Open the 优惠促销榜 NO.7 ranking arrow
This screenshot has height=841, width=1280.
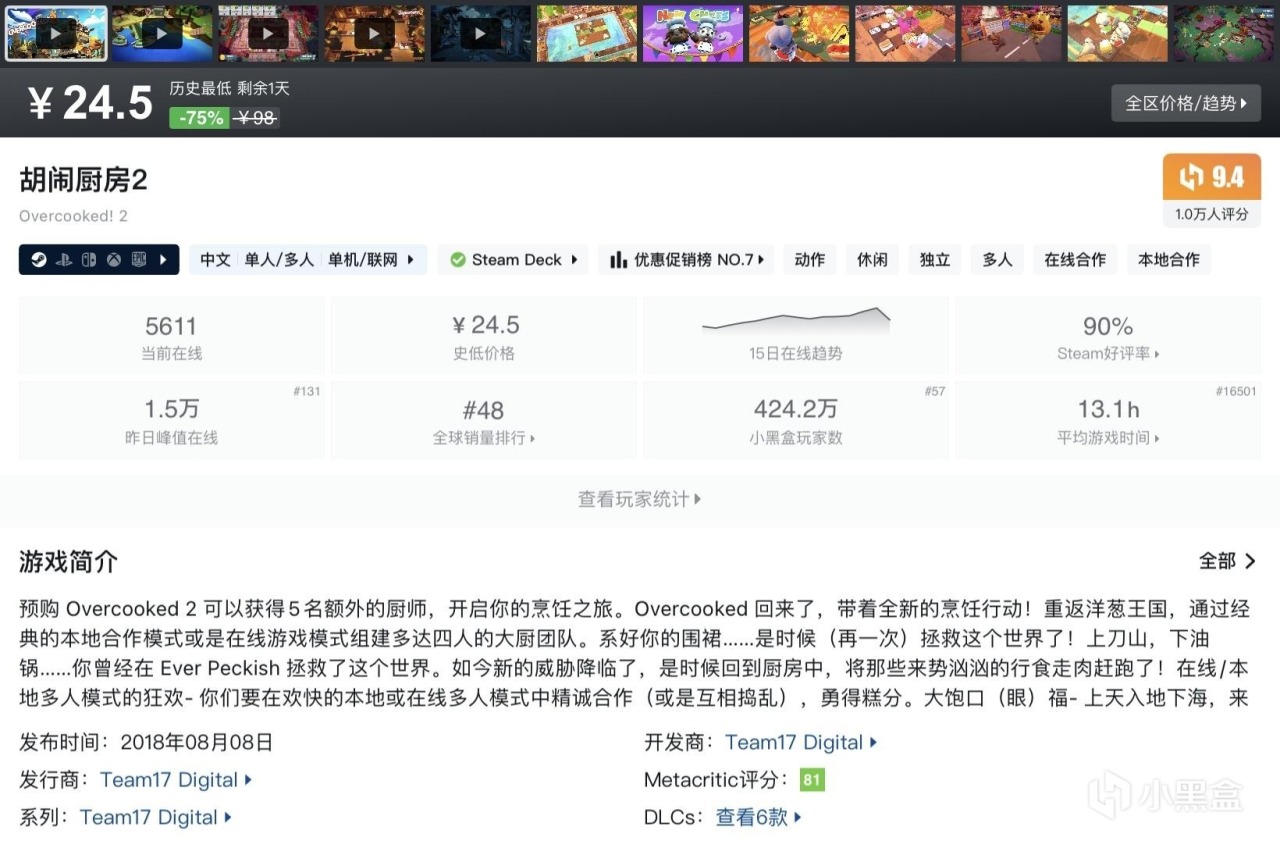pos(761,260)
